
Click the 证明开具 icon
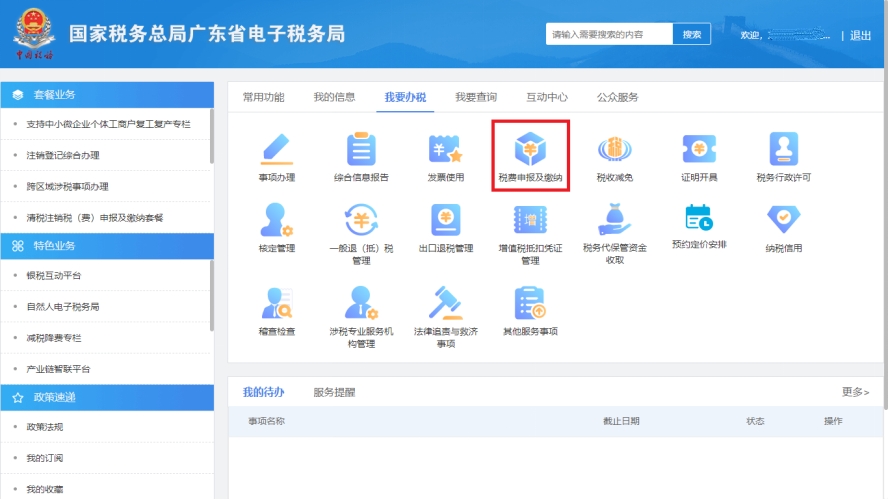coord(699,150)
